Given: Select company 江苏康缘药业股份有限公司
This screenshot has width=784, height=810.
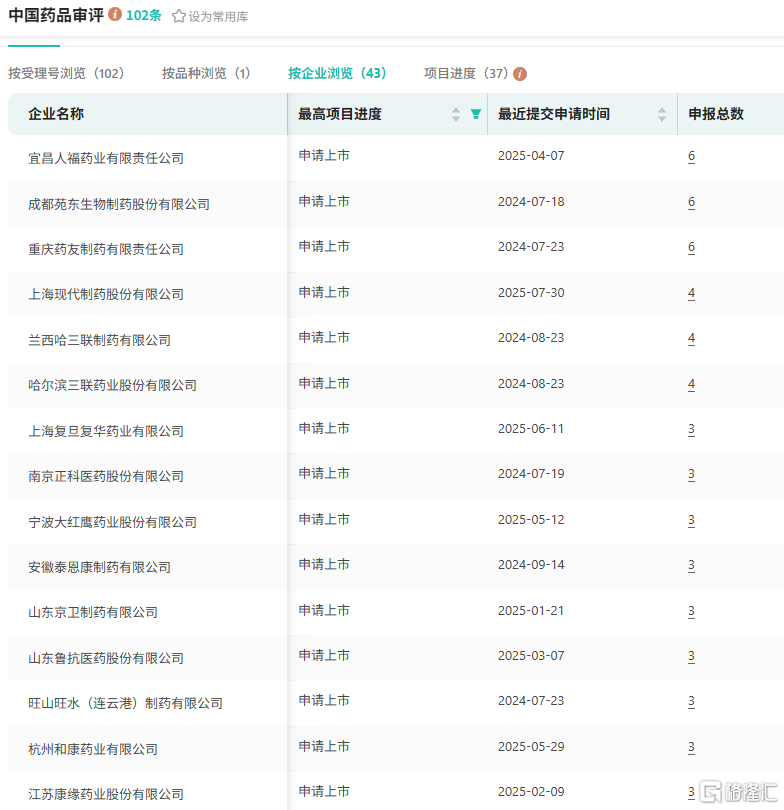Looking at the screenshot, I should (x=106, y=795).
